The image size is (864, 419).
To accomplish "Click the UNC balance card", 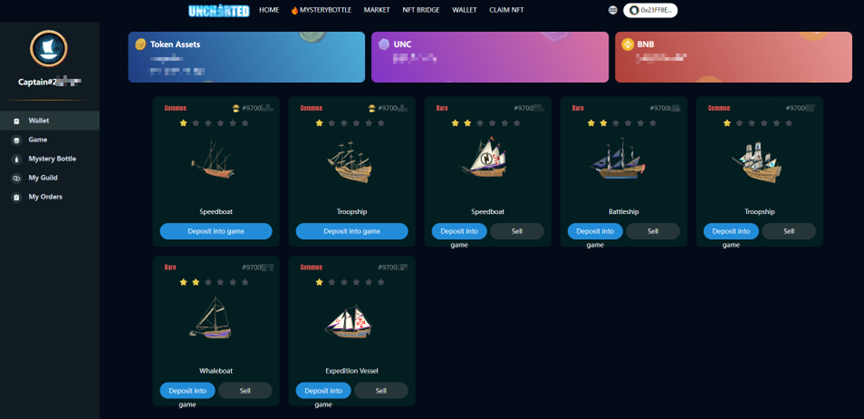I will pyautogui.click(x=490, y=57).
